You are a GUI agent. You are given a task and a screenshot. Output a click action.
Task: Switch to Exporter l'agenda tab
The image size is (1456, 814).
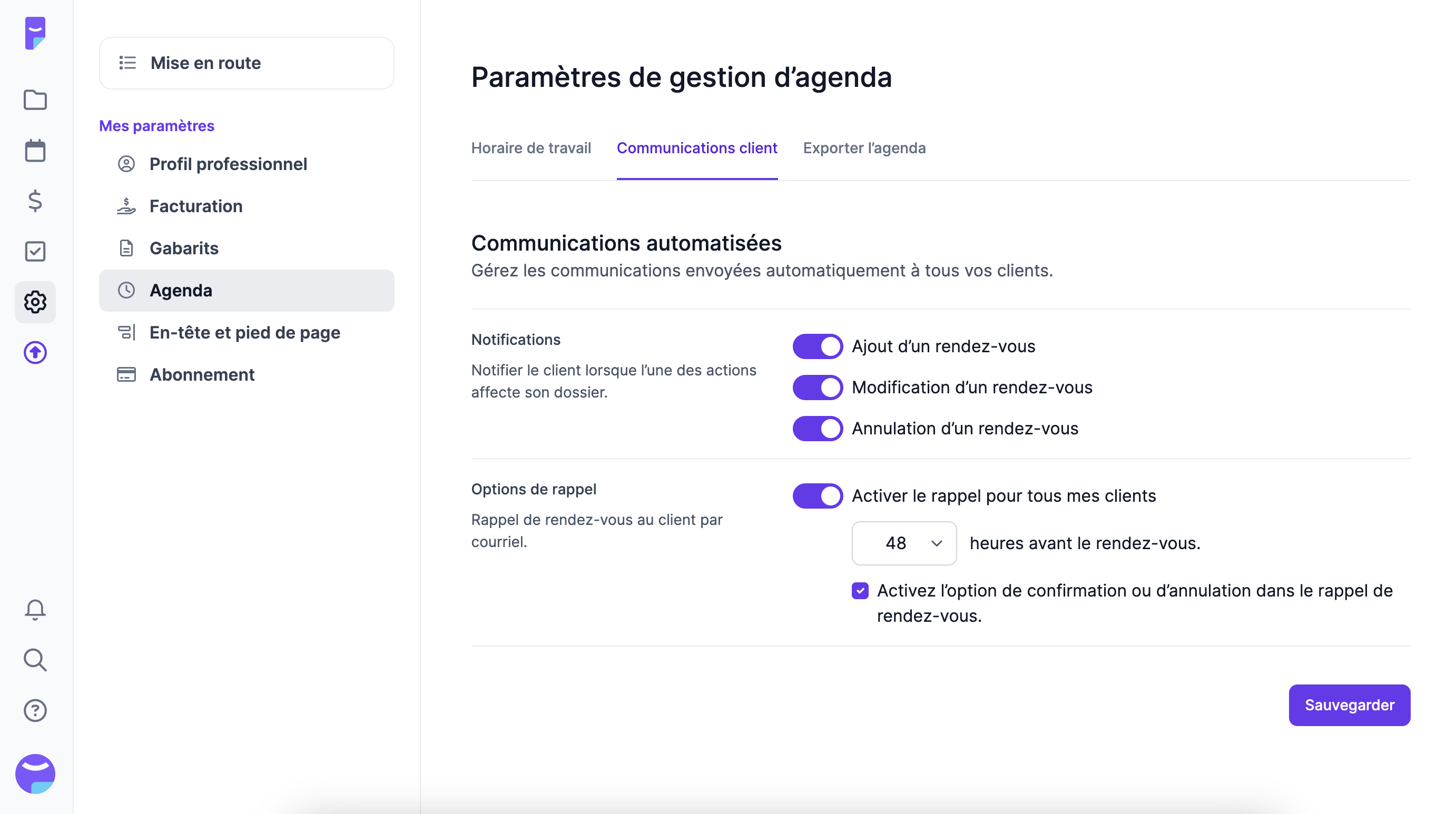click(x=864, y=148)
